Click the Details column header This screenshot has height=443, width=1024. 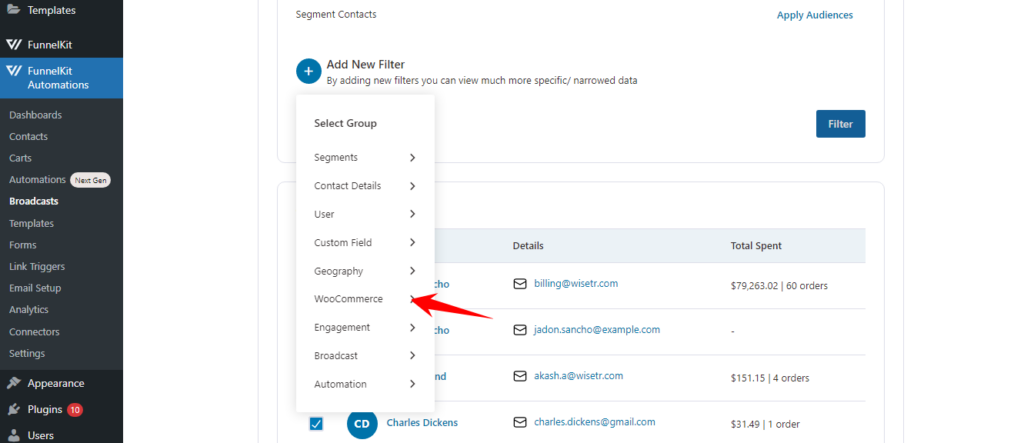(528, 246)
